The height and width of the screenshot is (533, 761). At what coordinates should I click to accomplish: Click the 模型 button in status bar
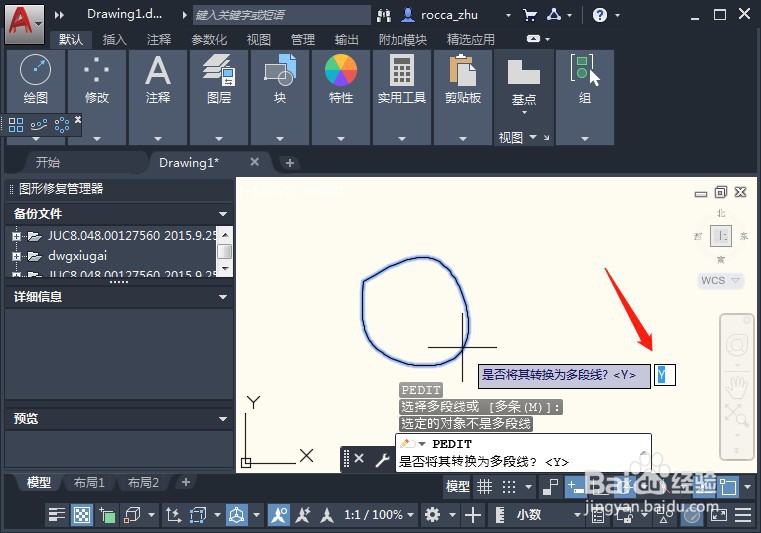pos(457,486)
